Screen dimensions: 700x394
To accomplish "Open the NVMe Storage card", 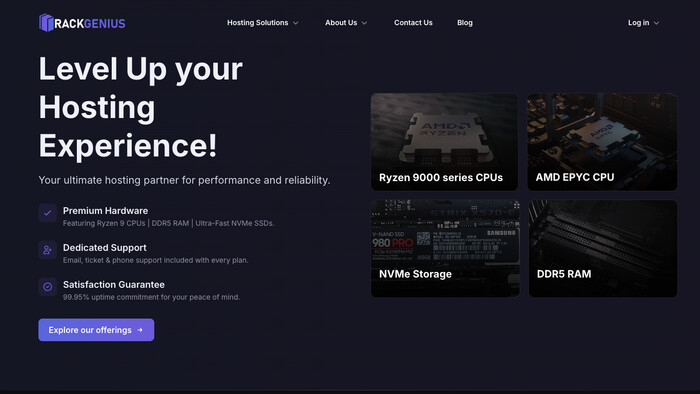I will [445, 249].
